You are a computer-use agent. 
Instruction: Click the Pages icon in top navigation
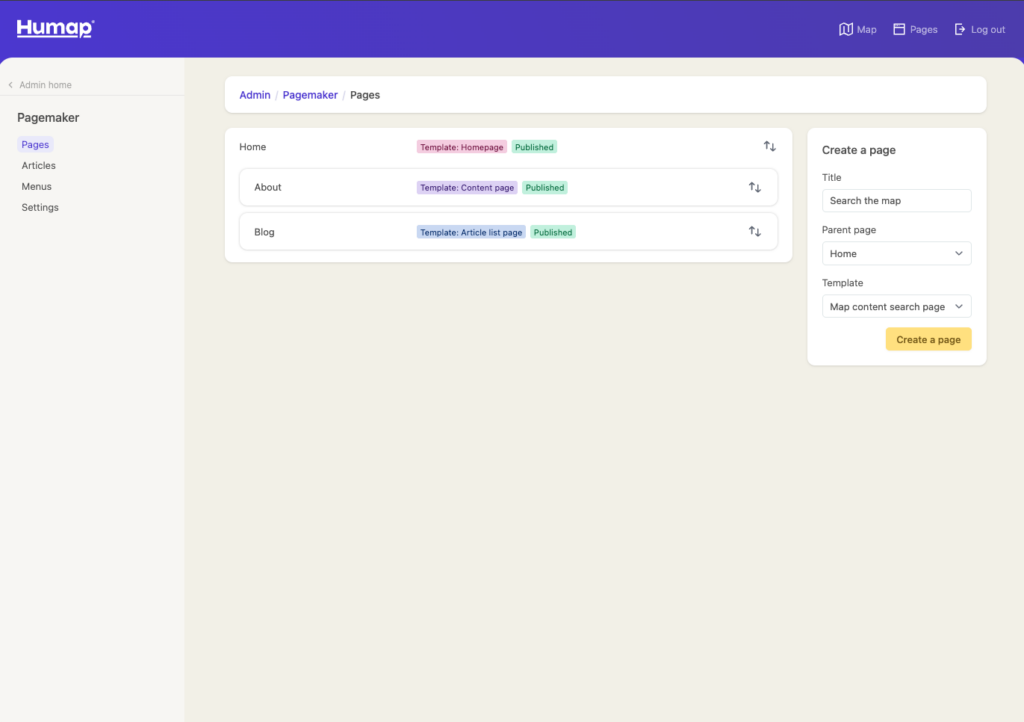click(x=899, y=30)
